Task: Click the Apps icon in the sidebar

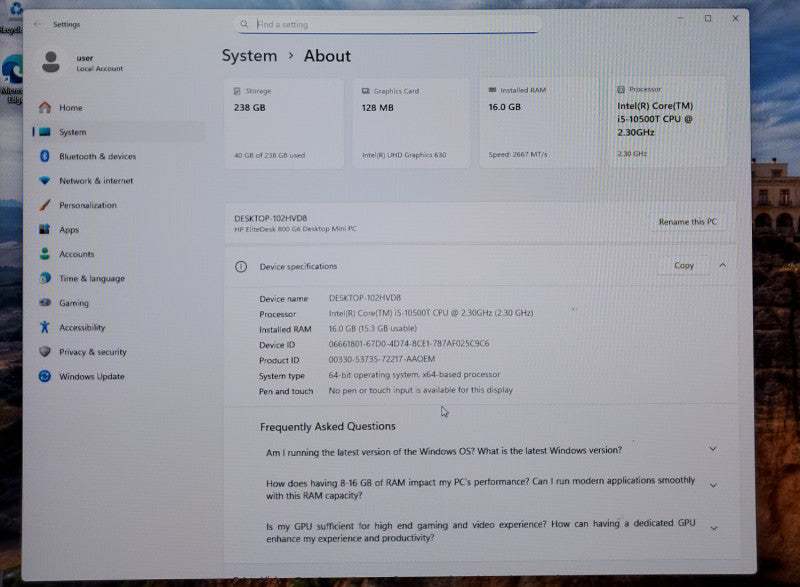Action: (44, 229)
